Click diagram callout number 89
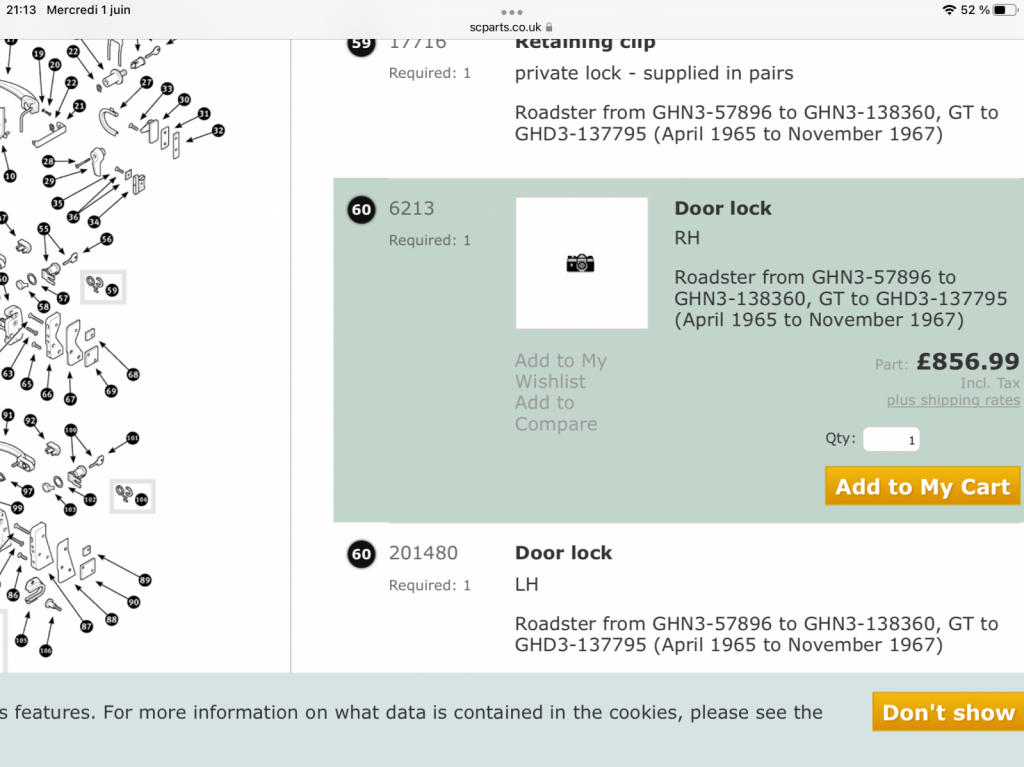1024x767 pixels. click(x=144, y=579)
